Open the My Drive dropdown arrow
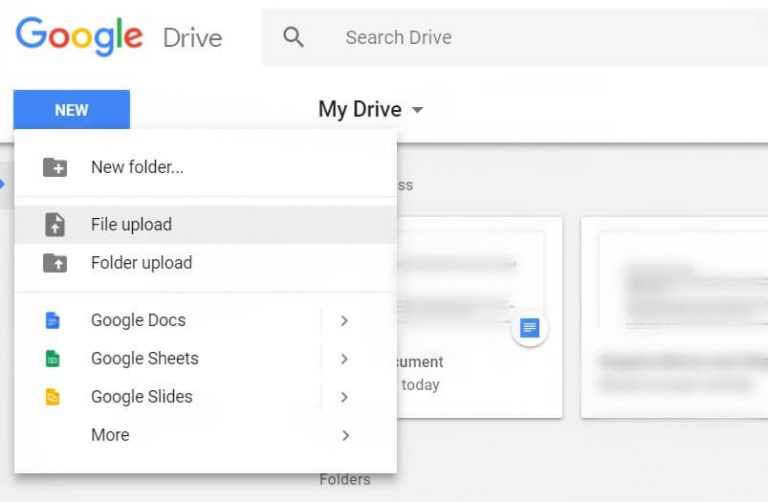The width and height of the screenshot is (768, 502). [x=417, y=110]
